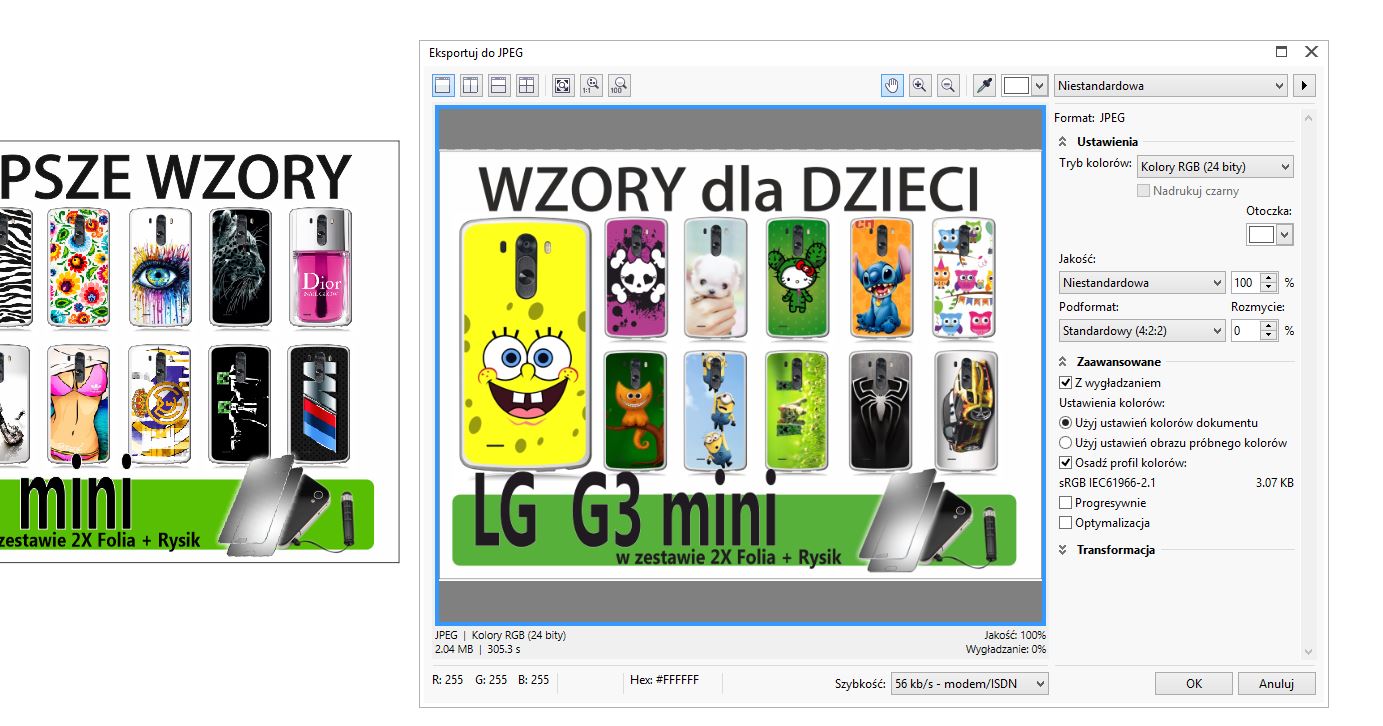Click the 'Jakość' percentage value field
The height and width of the screenshot is (726, 1383).
(x=1244, y=283)
